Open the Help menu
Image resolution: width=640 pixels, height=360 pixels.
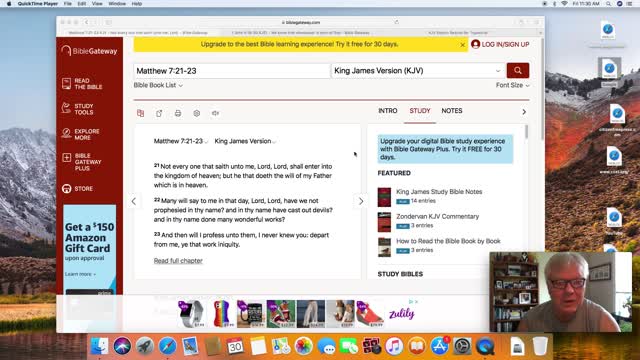pos(137,4)
